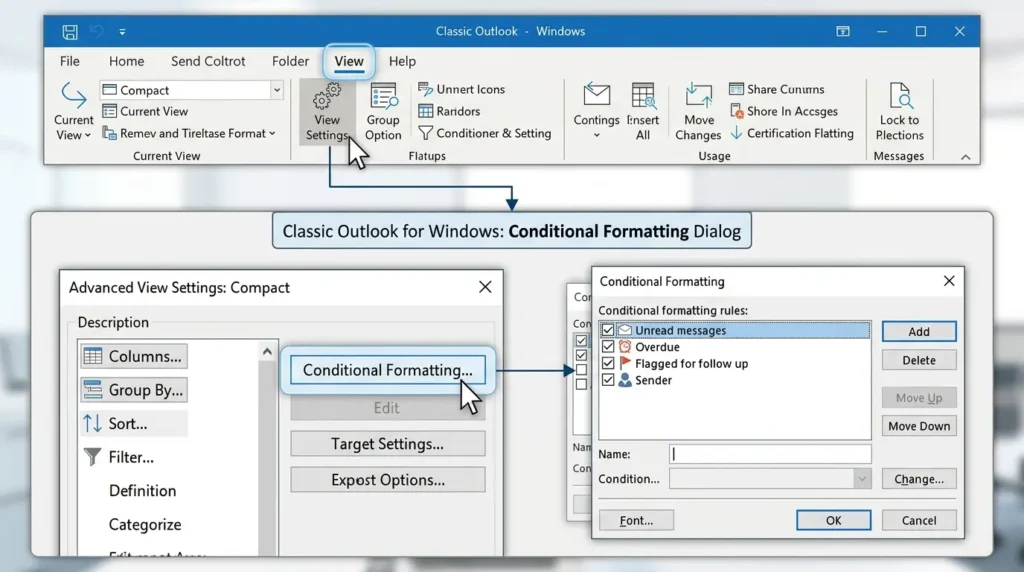Click the Save icon in title bar

[70, 31]
